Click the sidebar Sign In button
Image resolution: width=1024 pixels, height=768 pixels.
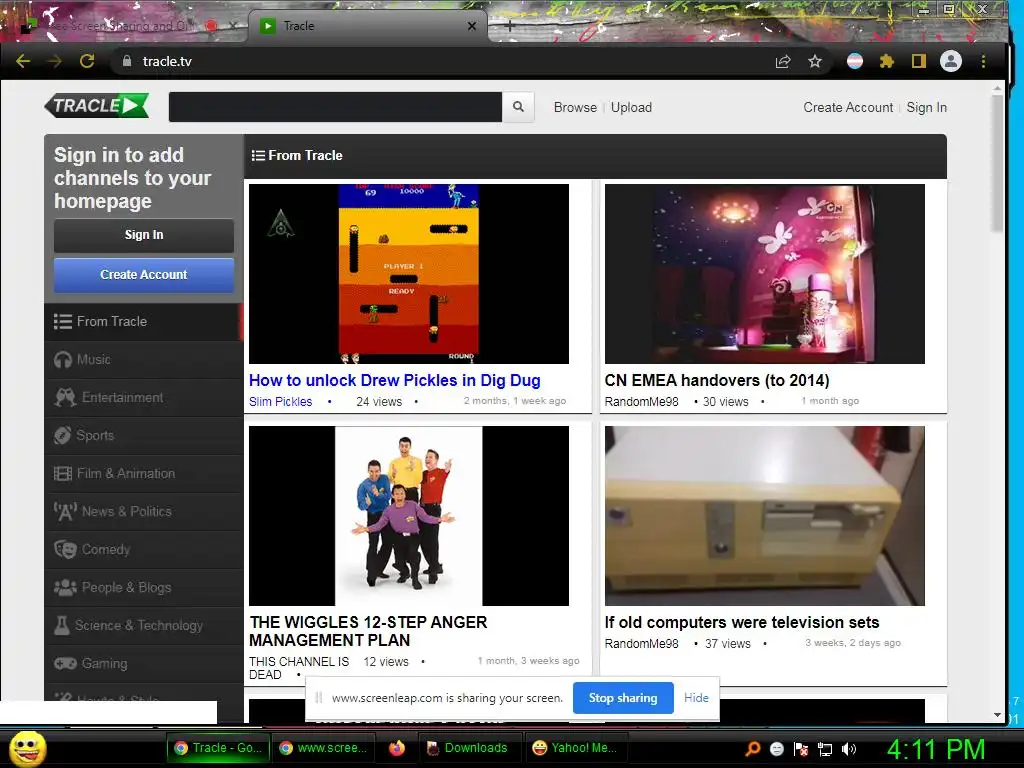coord(144,235)
